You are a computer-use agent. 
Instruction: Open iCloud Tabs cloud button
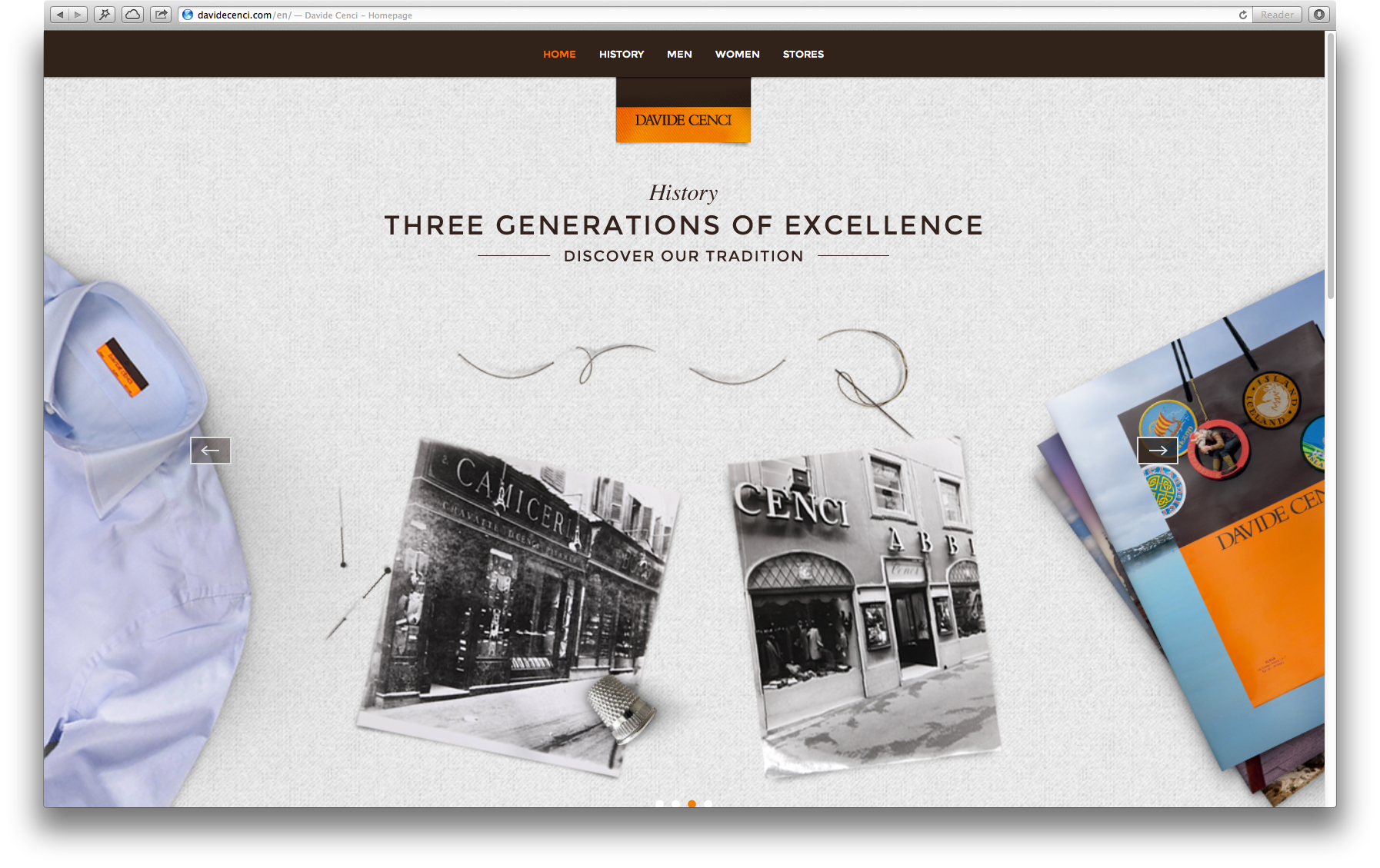coord(132,15)
